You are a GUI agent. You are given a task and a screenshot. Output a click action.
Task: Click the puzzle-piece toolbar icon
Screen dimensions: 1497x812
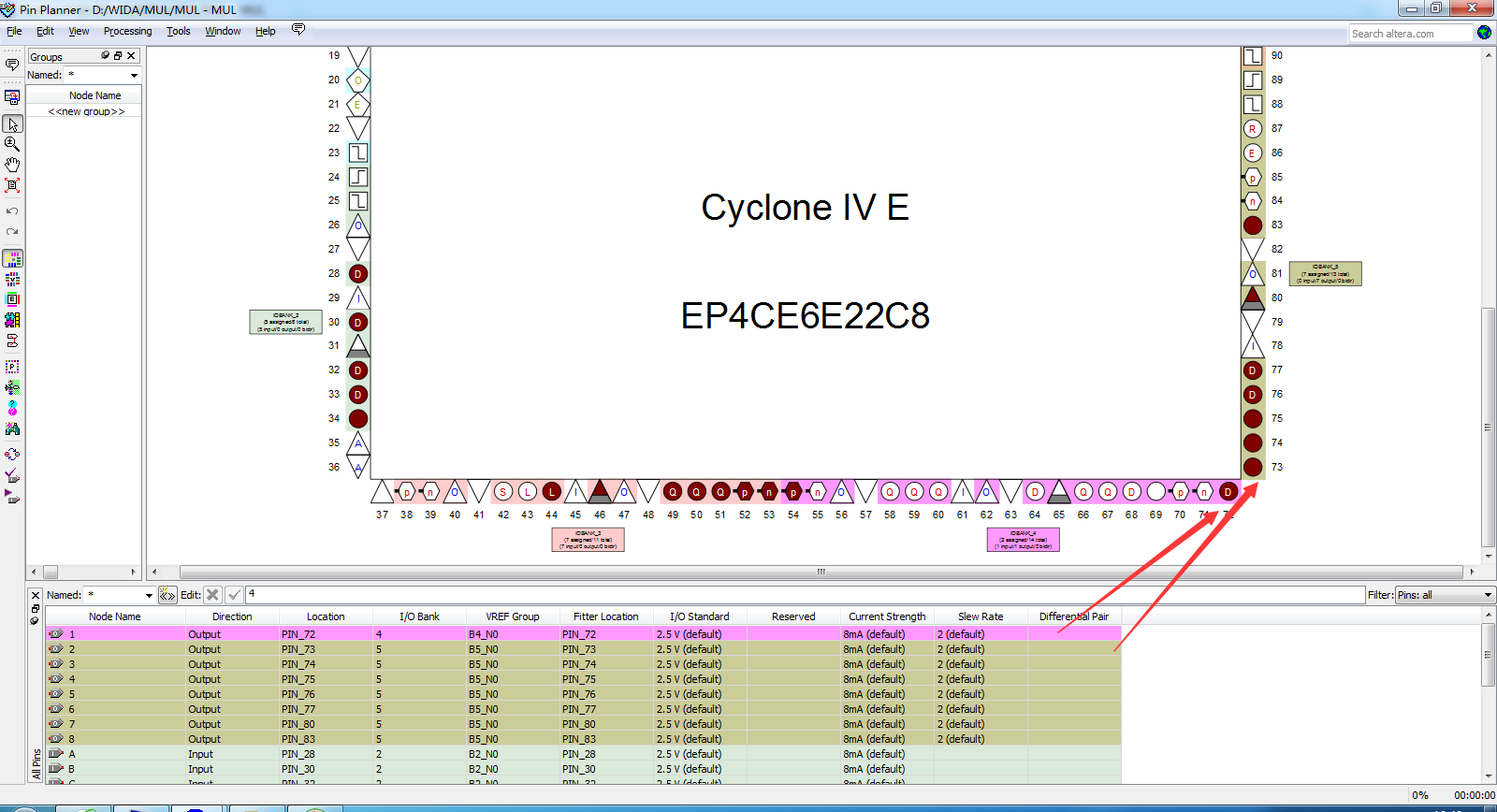(x=12, y=320)
